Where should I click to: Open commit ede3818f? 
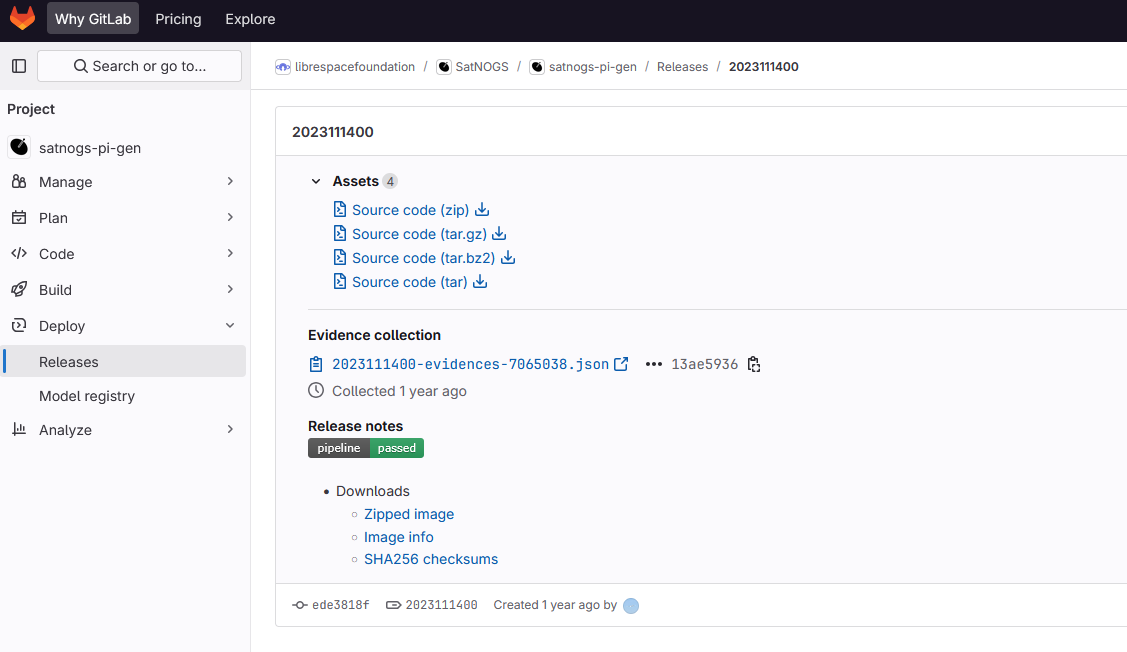pyautogui.click(x=341, y=605)
